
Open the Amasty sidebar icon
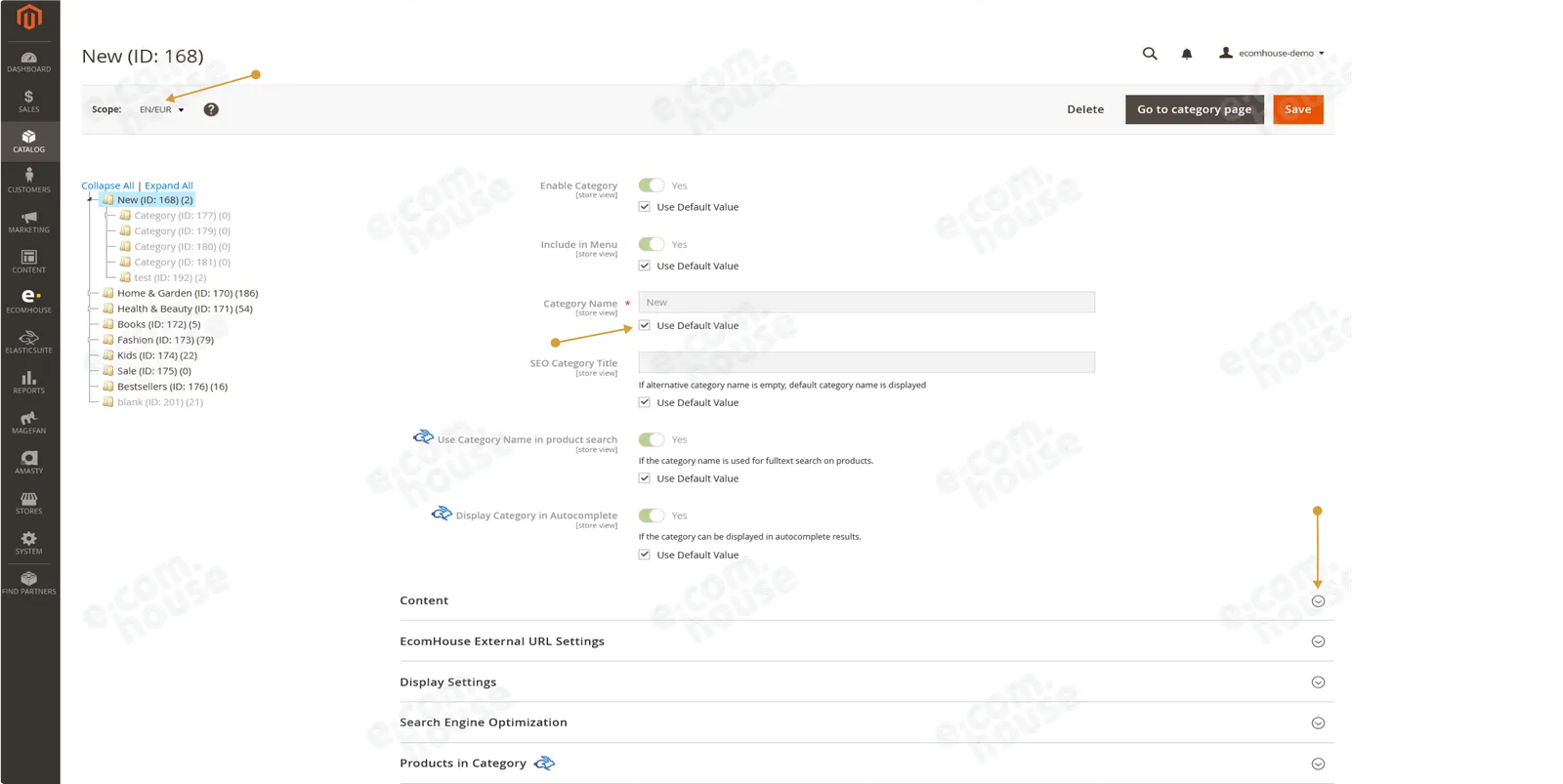(29, 462)
